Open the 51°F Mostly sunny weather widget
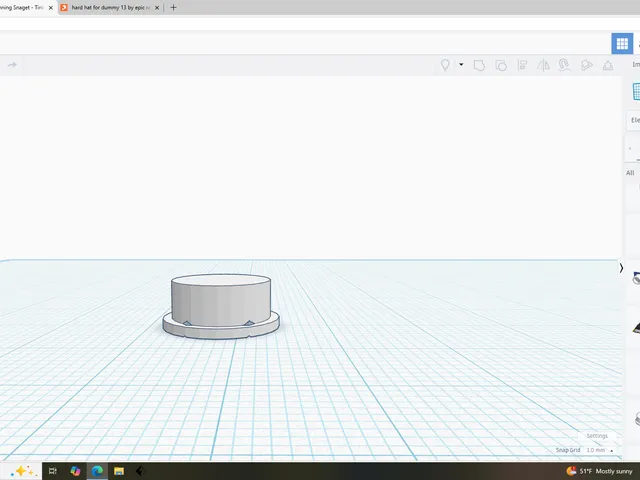Viewport: 640px width, 480px height. (600, 471)
